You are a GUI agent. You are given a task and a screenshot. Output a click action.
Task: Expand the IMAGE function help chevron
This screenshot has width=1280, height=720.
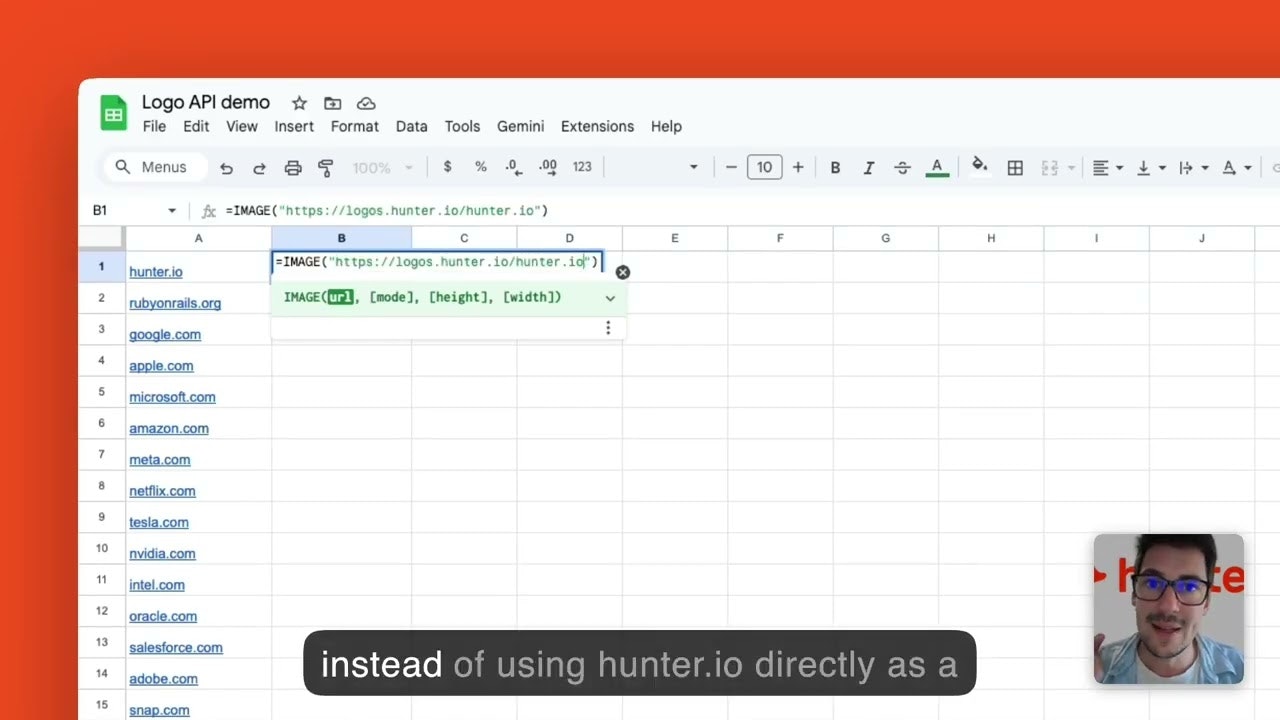[x=610, y=298]
